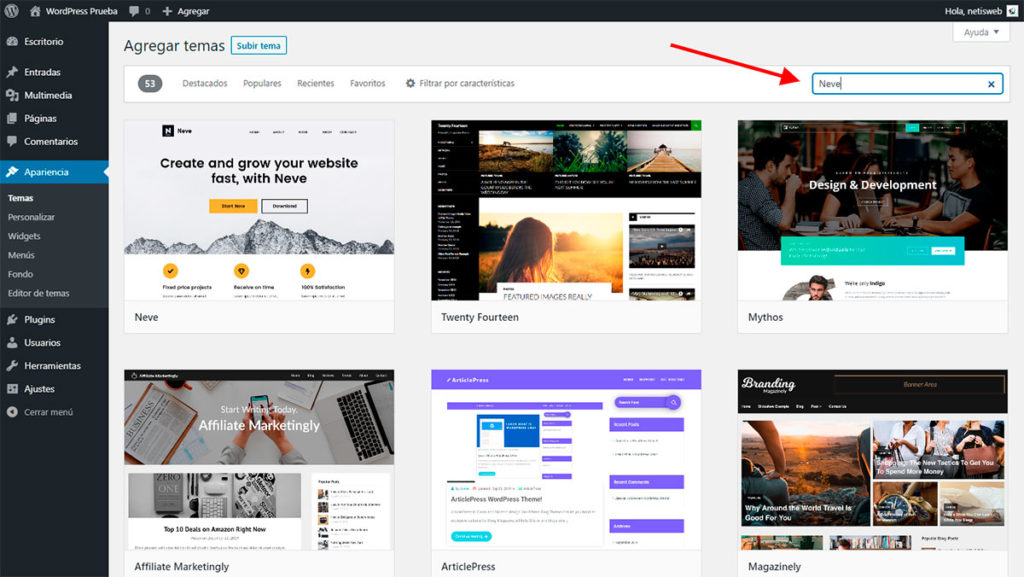Open the Escritorio dashboard icon
1024x577 pixels.
[12, 41]
